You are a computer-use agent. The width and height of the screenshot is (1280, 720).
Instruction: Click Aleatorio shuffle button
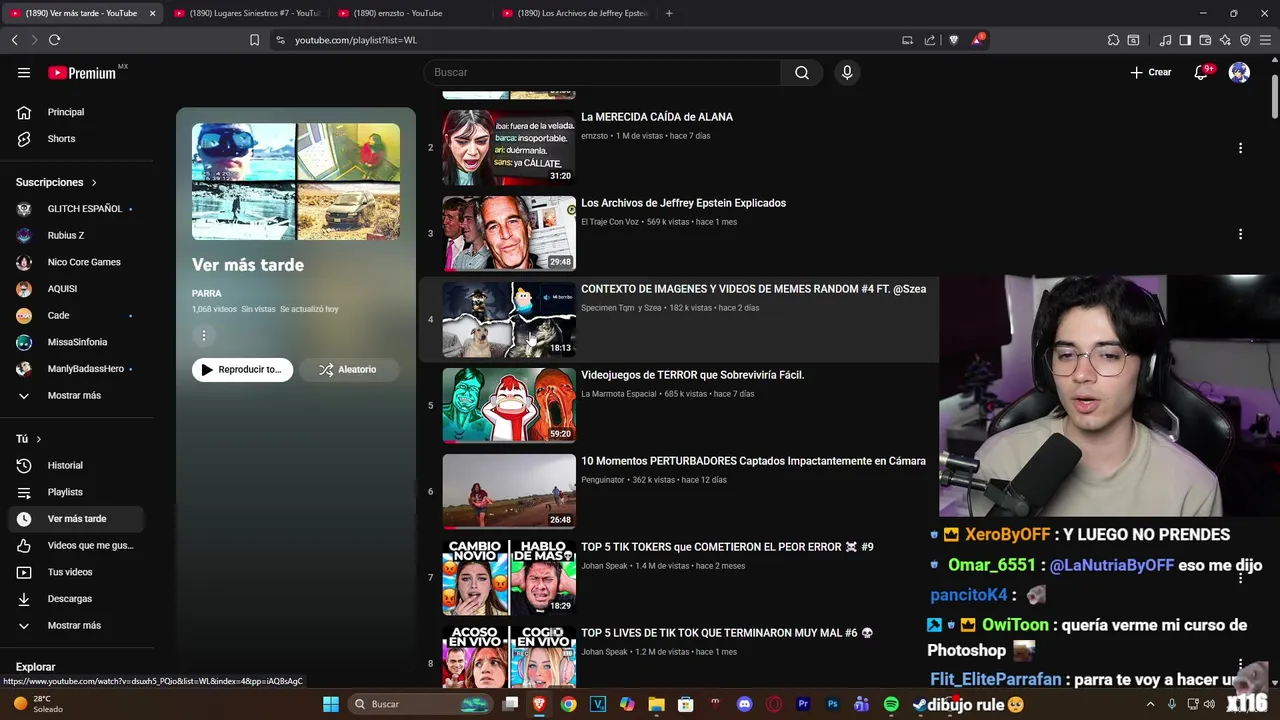tap(348, 369)
